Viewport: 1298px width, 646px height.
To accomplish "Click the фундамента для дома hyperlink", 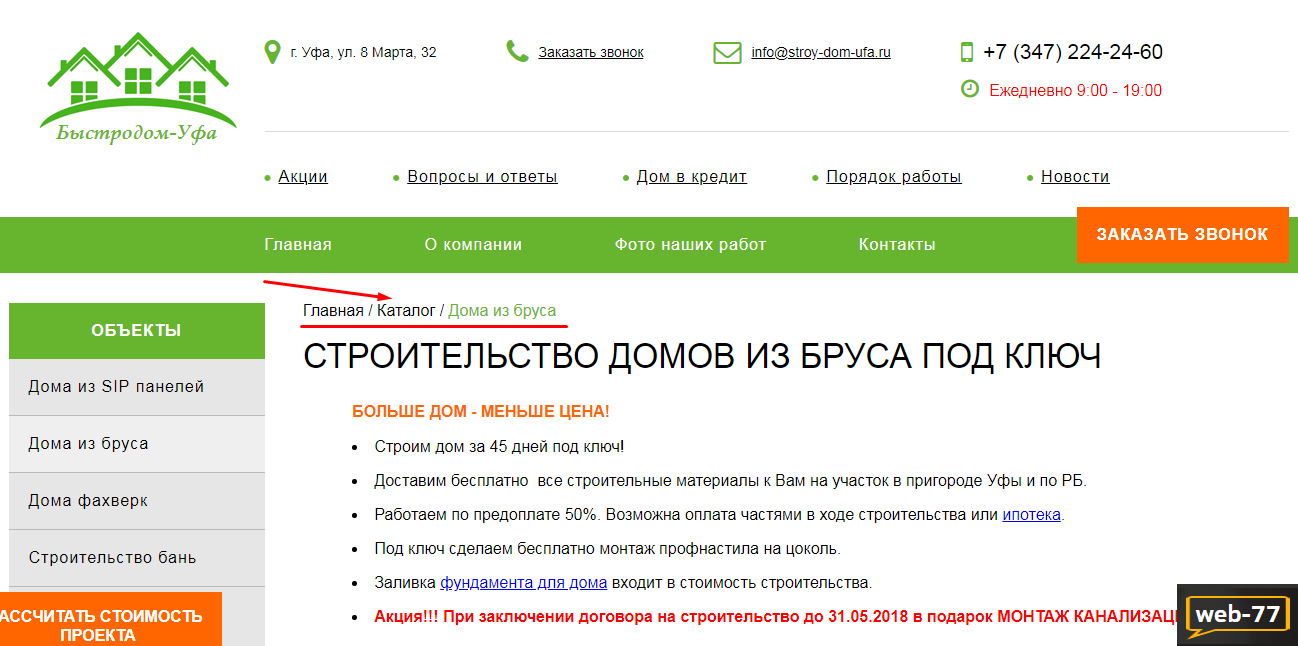I will (x=524, y=582).
